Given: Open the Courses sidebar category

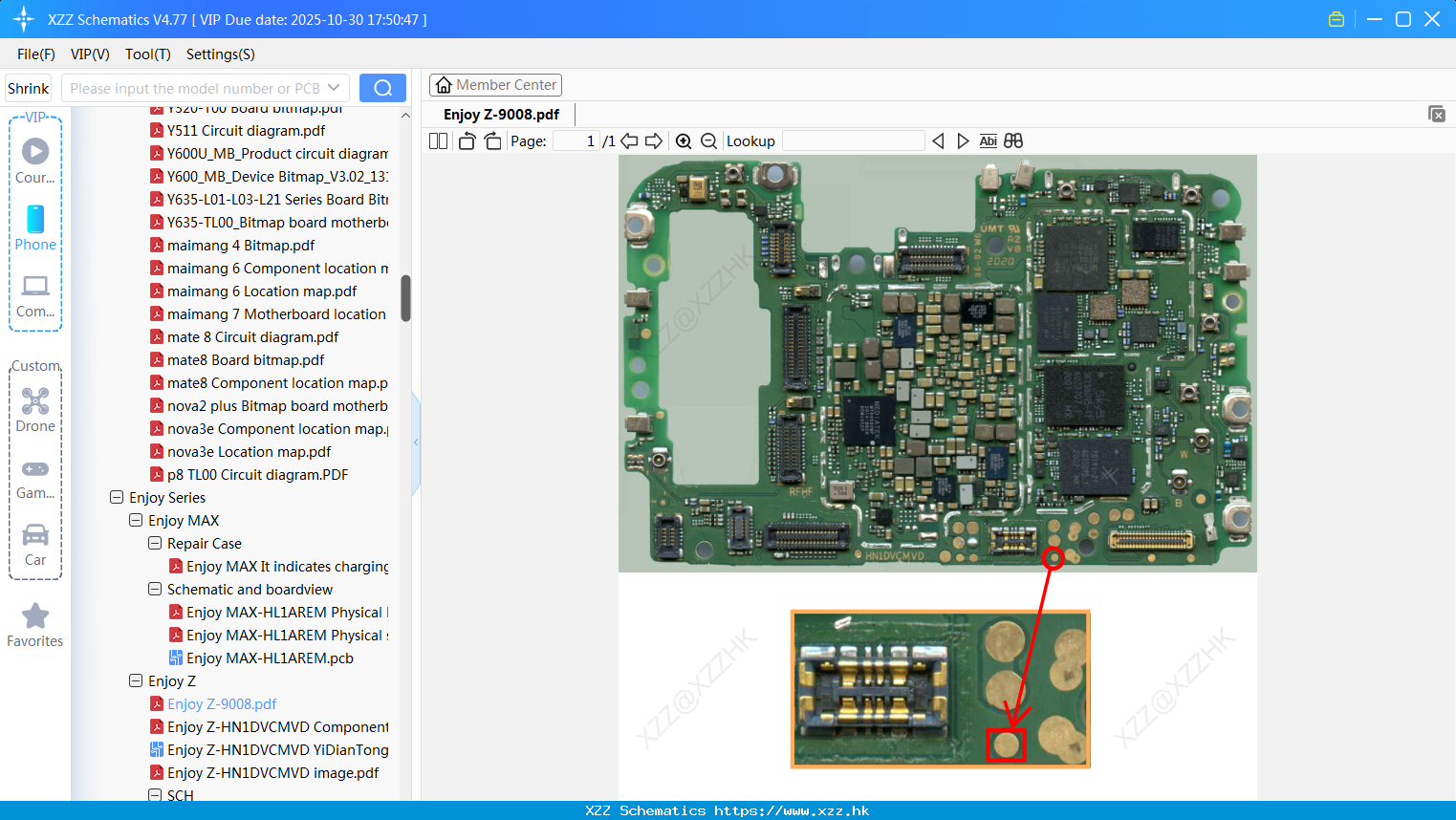Looking at the screenshot, I should (35, 161).
